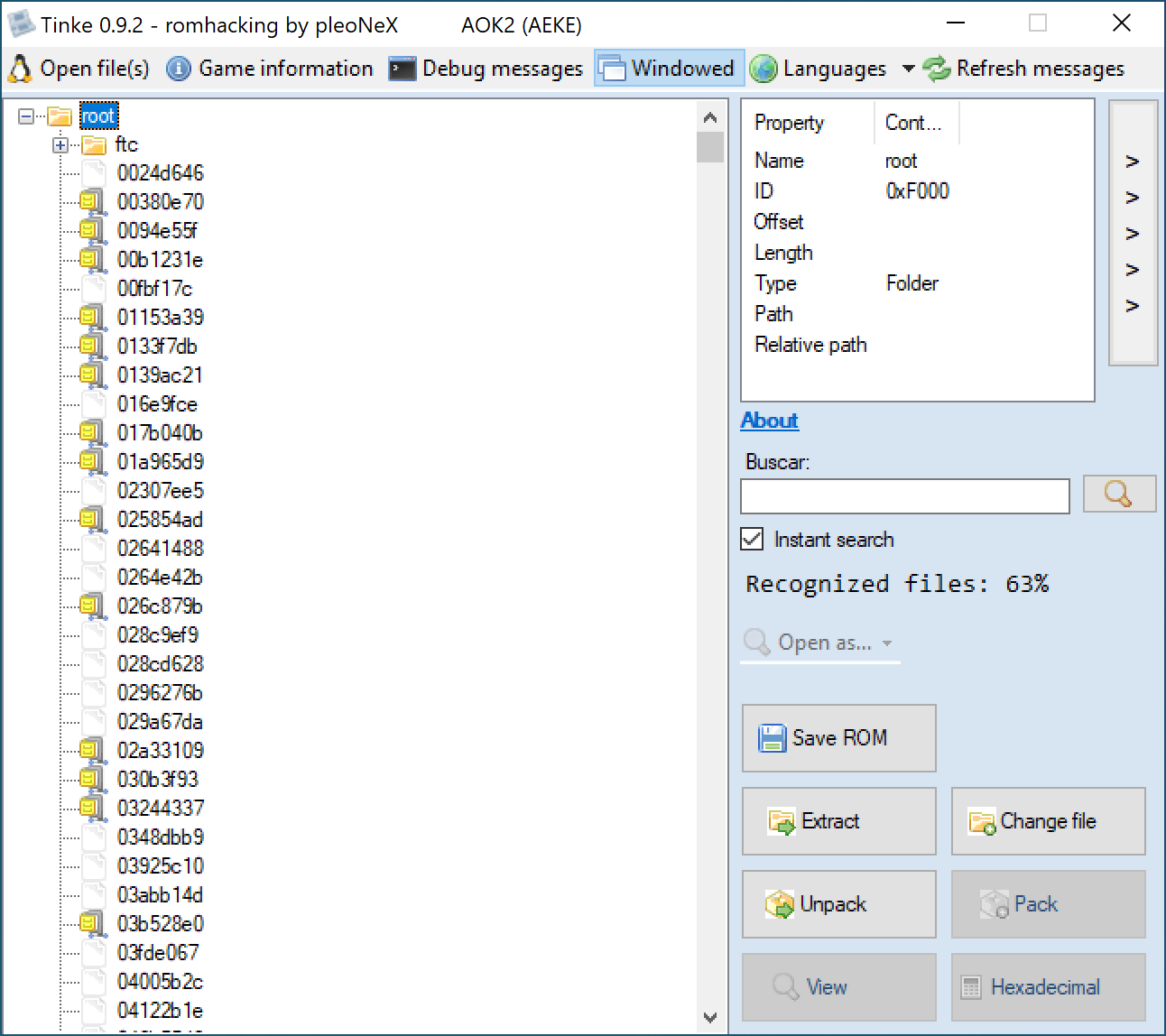Uncheck the Instant search checkbox
Image resolution: width=1166 pixels, height=1036 pixels.
(x=752, y=540)
